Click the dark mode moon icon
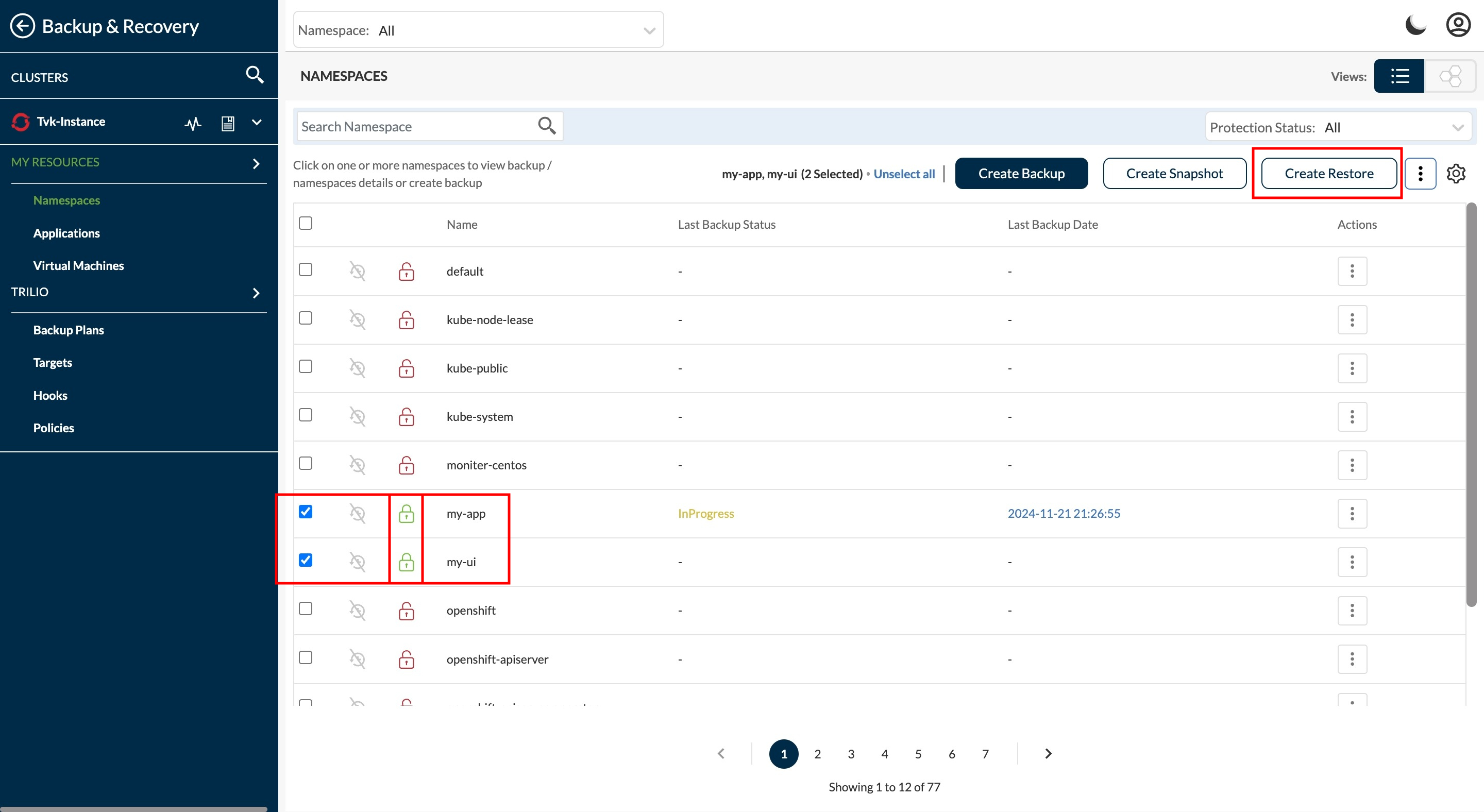This screenshot has width=1484, height=812. 1415,24
